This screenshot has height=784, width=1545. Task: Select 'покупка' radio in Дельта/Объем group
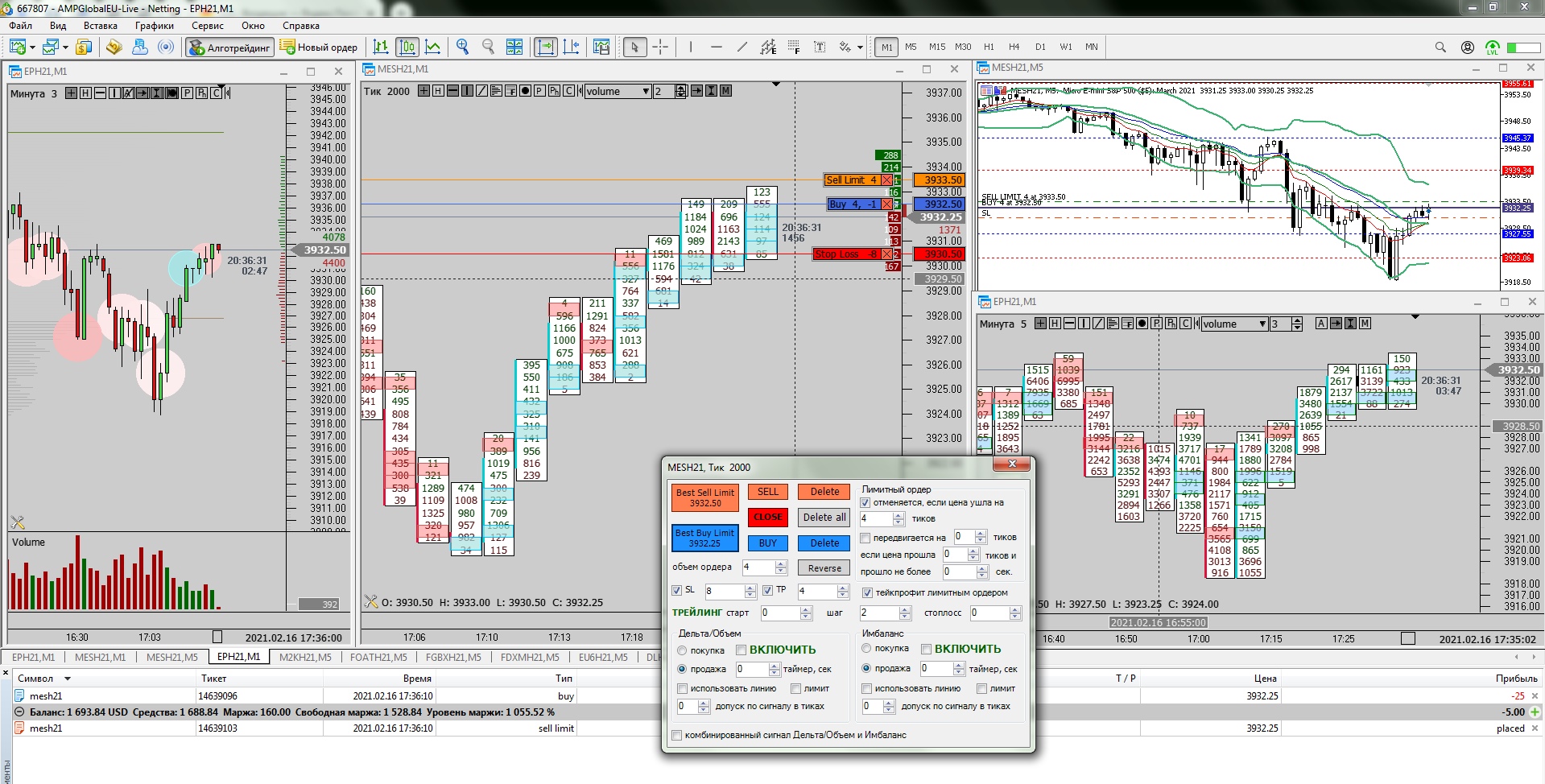tap(683, 650)
